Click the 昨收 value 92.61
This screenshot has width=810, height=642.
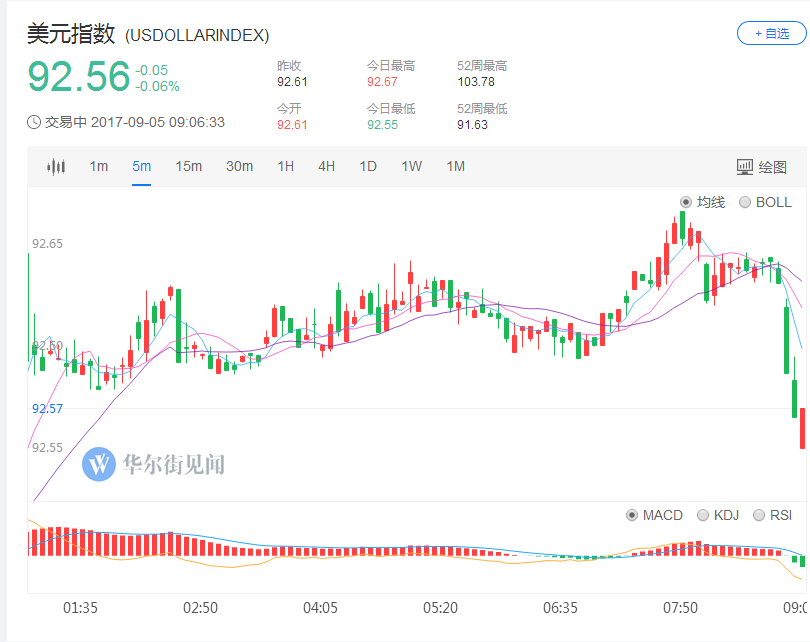[292, 82]
